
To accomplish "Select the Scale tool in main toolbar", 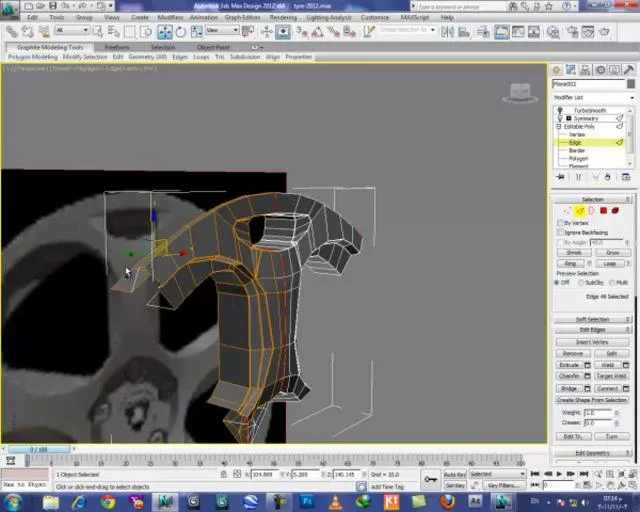I will (196, 32).
